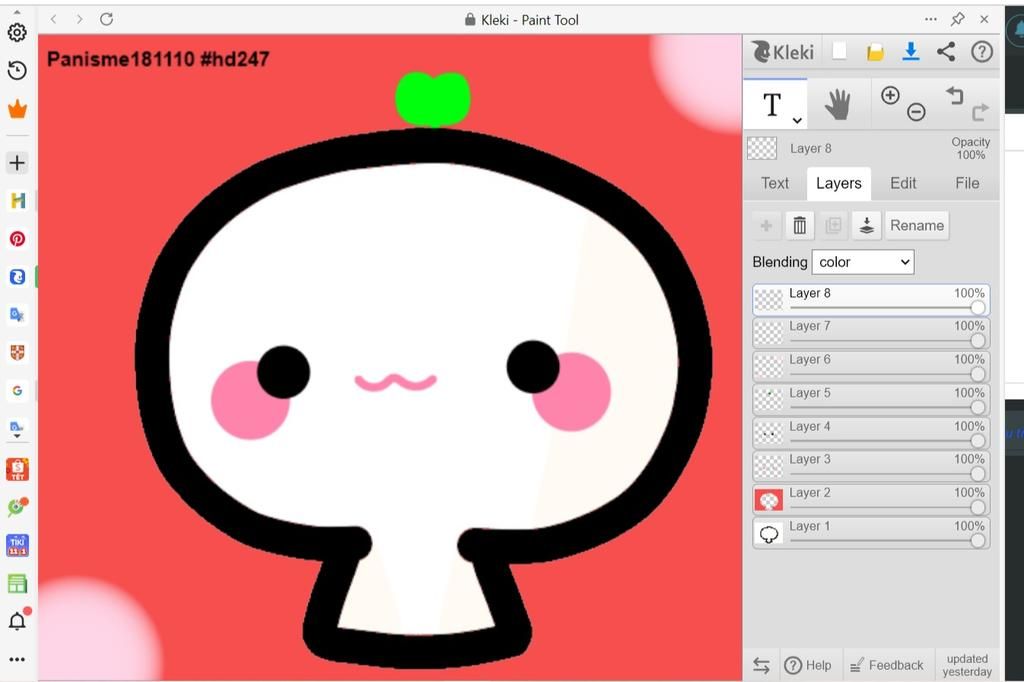This screenshot has width=1024, height=682.
Task: Select Layer 3 in the layer list
Action: tap(871, 466)
